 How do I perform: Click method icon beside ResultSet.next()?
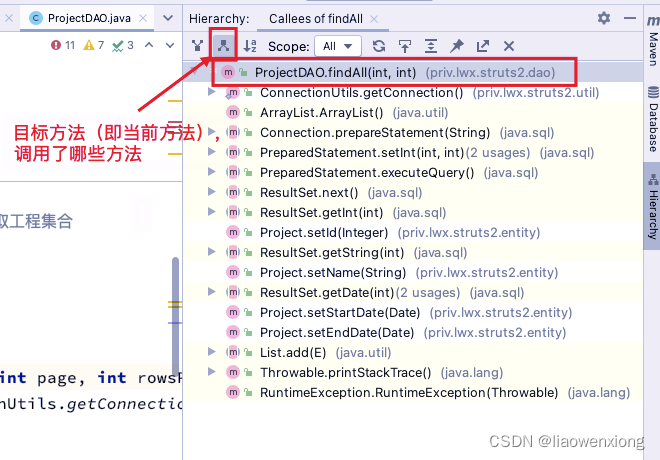click(233, 192)
